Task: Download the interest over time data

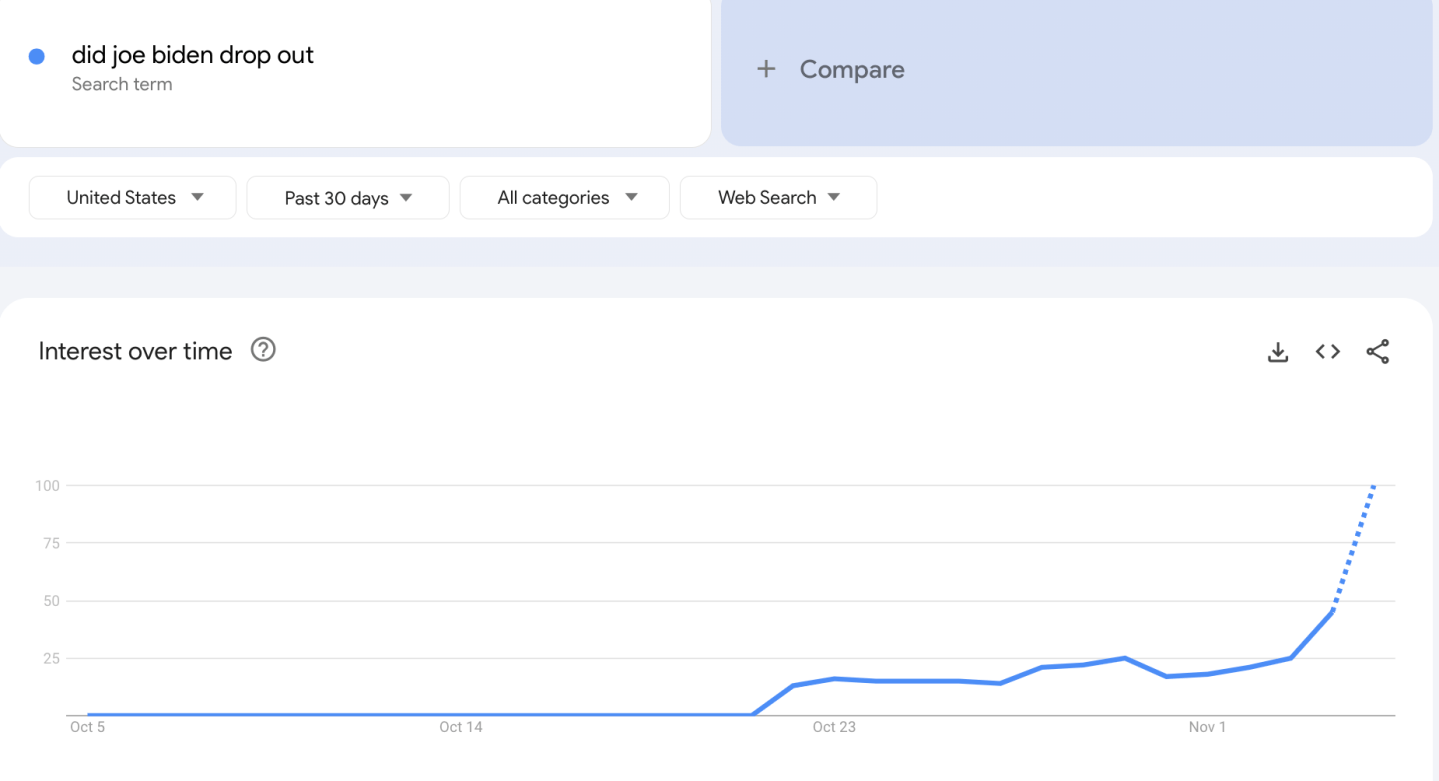Action: pyautogui.click(x=1277, y=352)
